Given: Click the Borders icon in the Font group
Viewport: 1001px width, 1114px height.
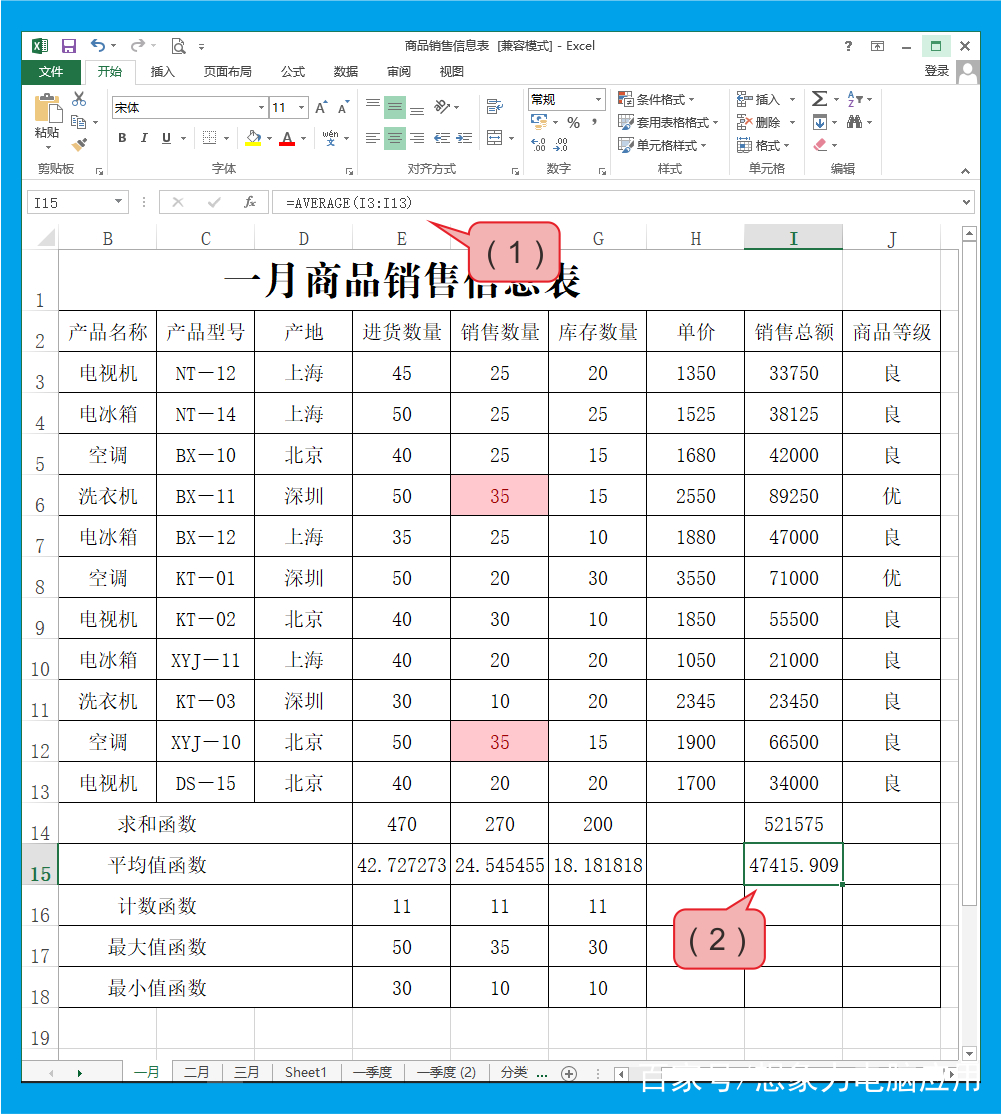Looking at the screenshot, I should coord(210,137).
